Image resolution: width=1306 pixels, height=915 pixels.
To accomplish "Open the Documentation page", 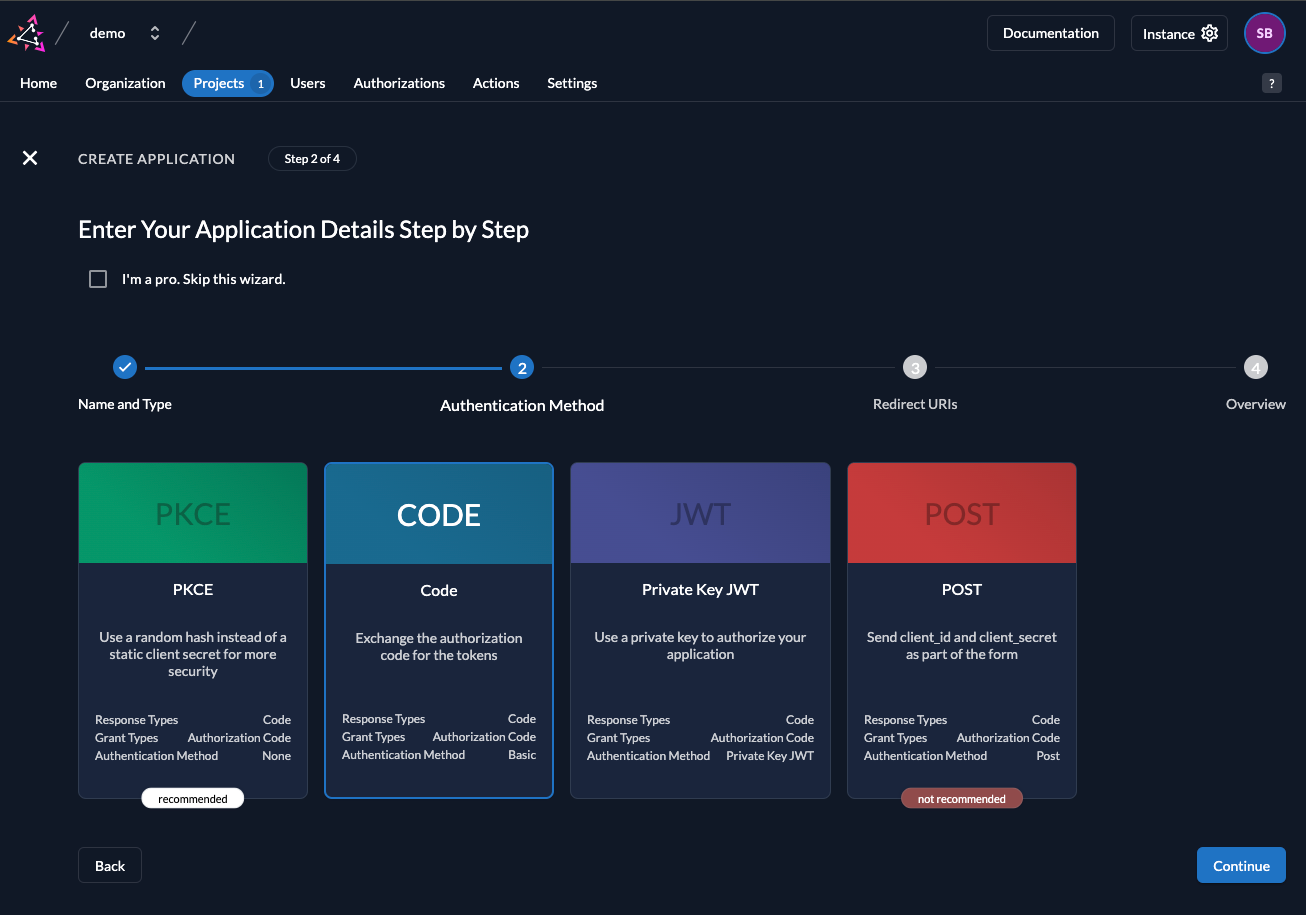I will click(x=1050, y=32).
